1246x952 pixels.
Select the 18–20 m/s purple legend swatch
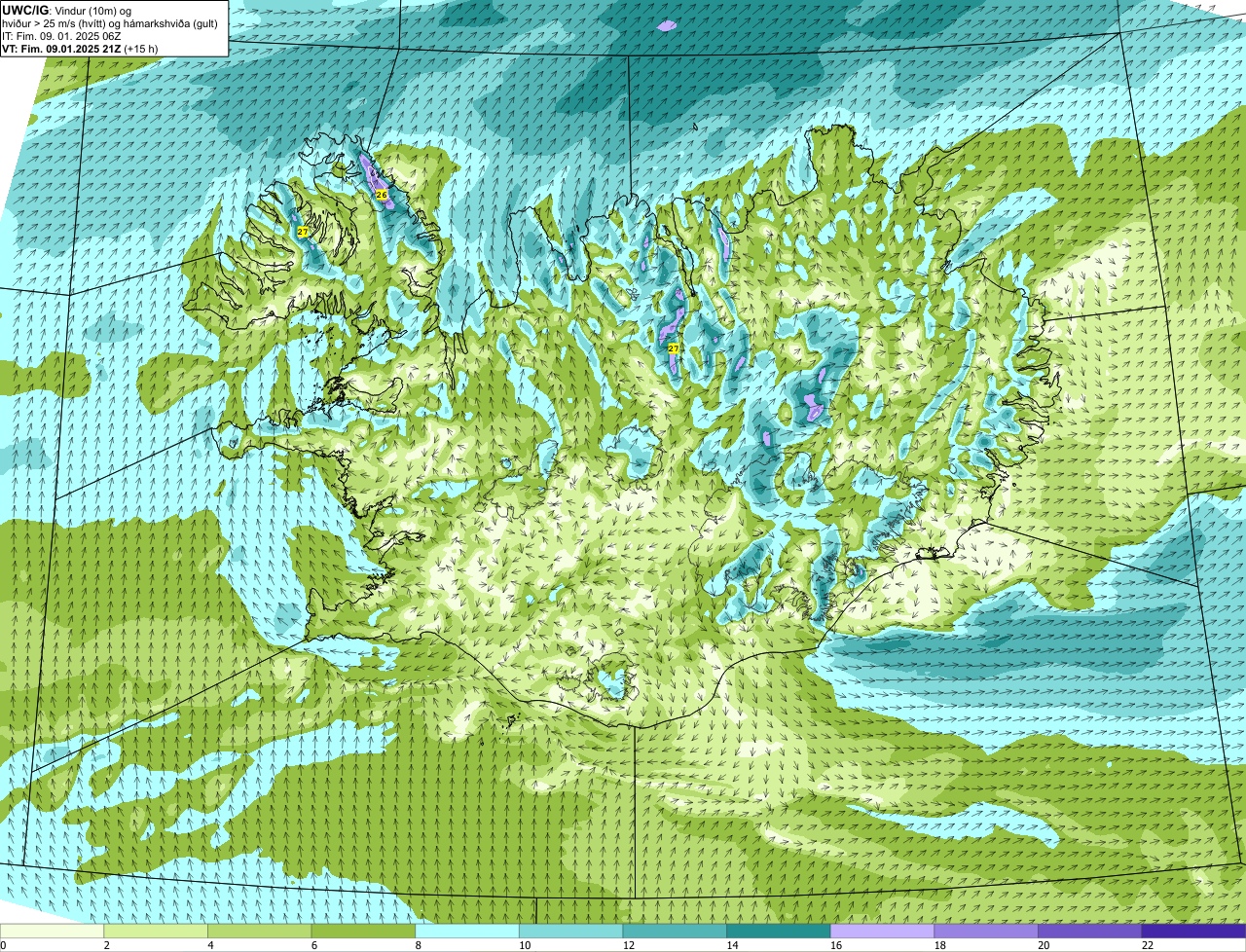(986, 931)
